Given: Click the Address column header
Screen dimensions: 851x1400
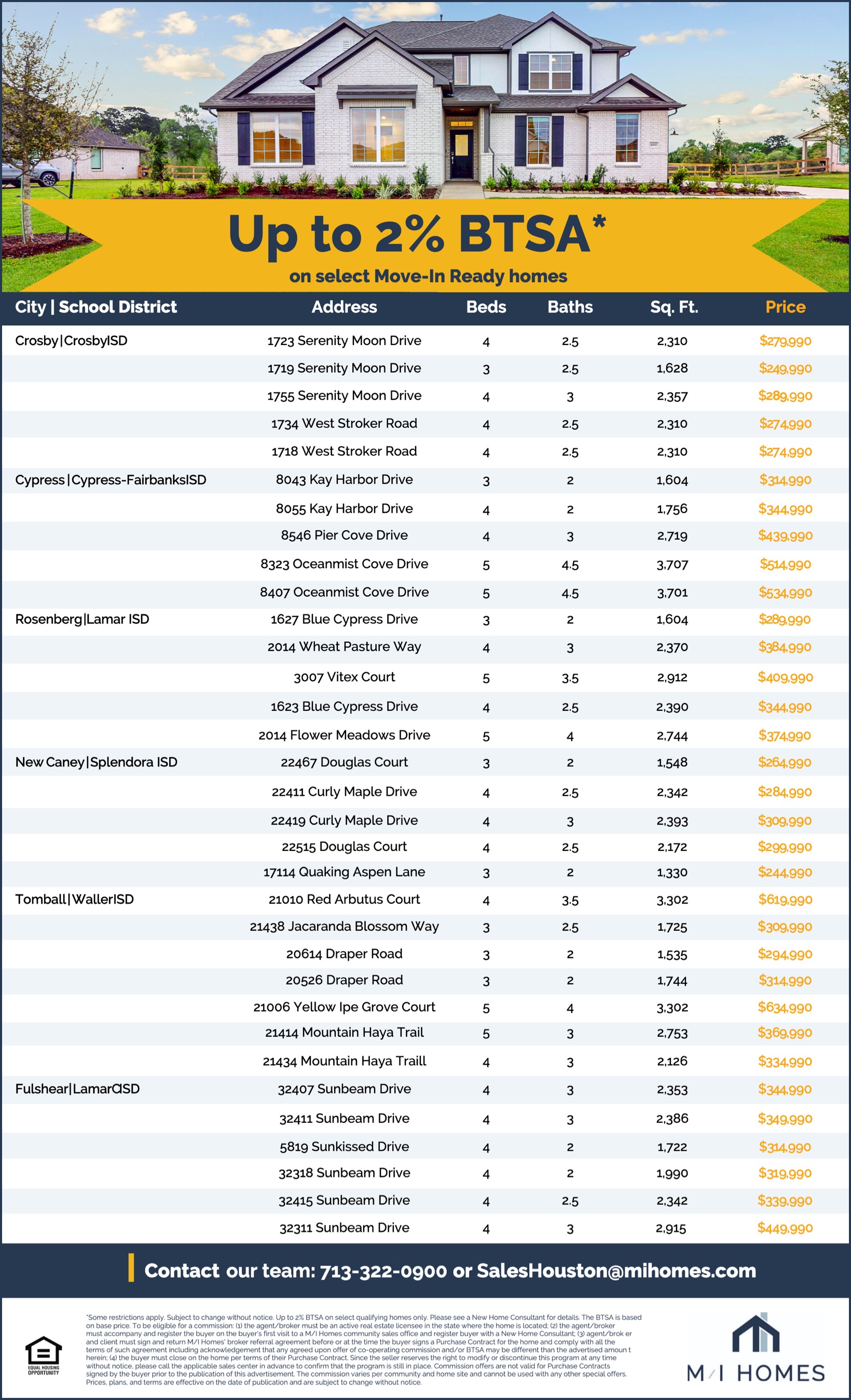Looking at the screenshot, I should (344, 307).
